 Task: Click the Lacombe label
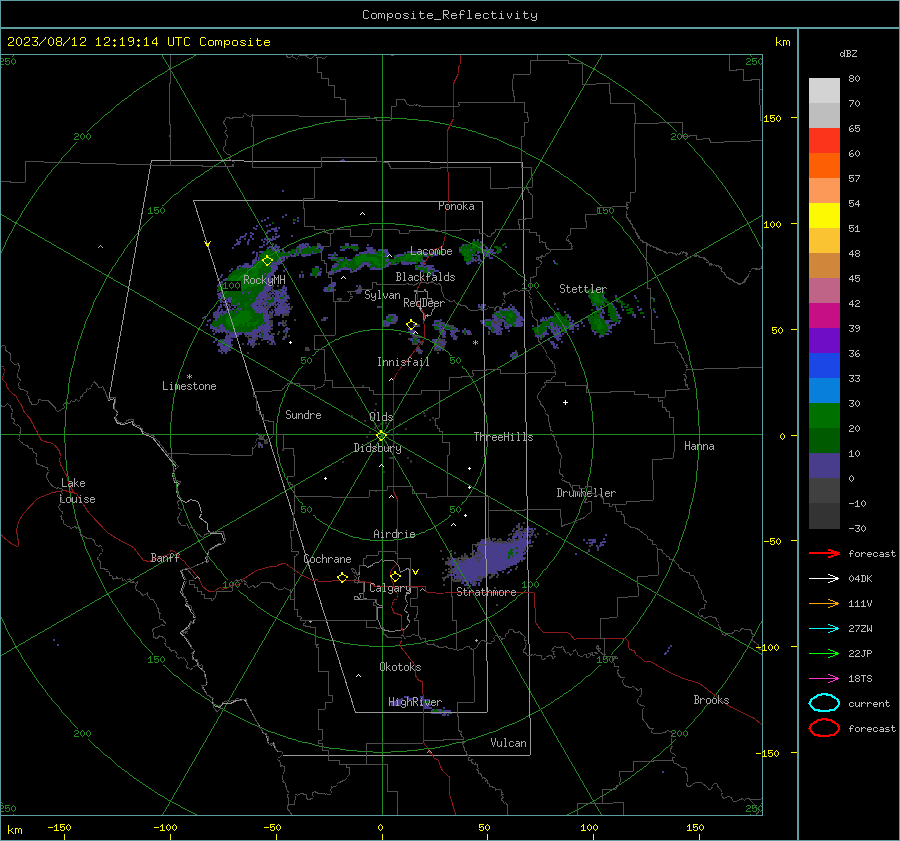tap(431, 251)
